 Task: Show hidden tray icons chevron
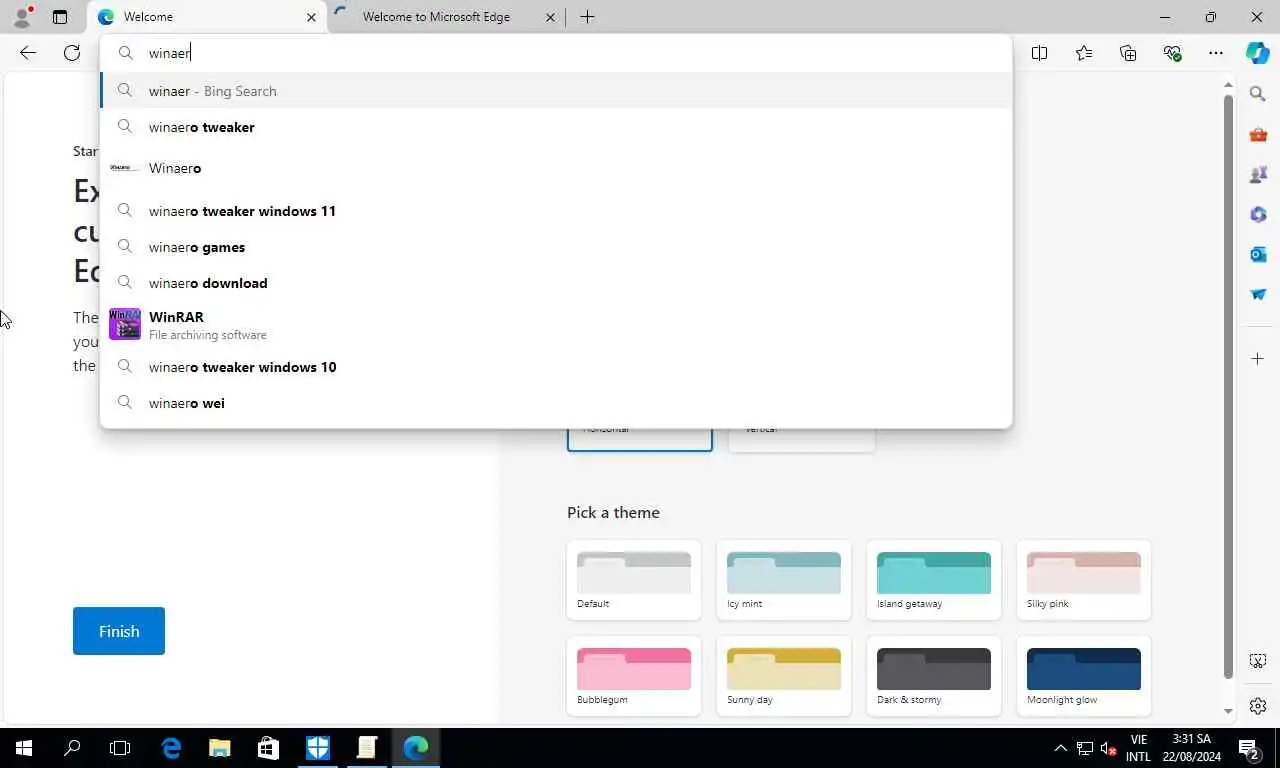click(x=1060, y=748)
